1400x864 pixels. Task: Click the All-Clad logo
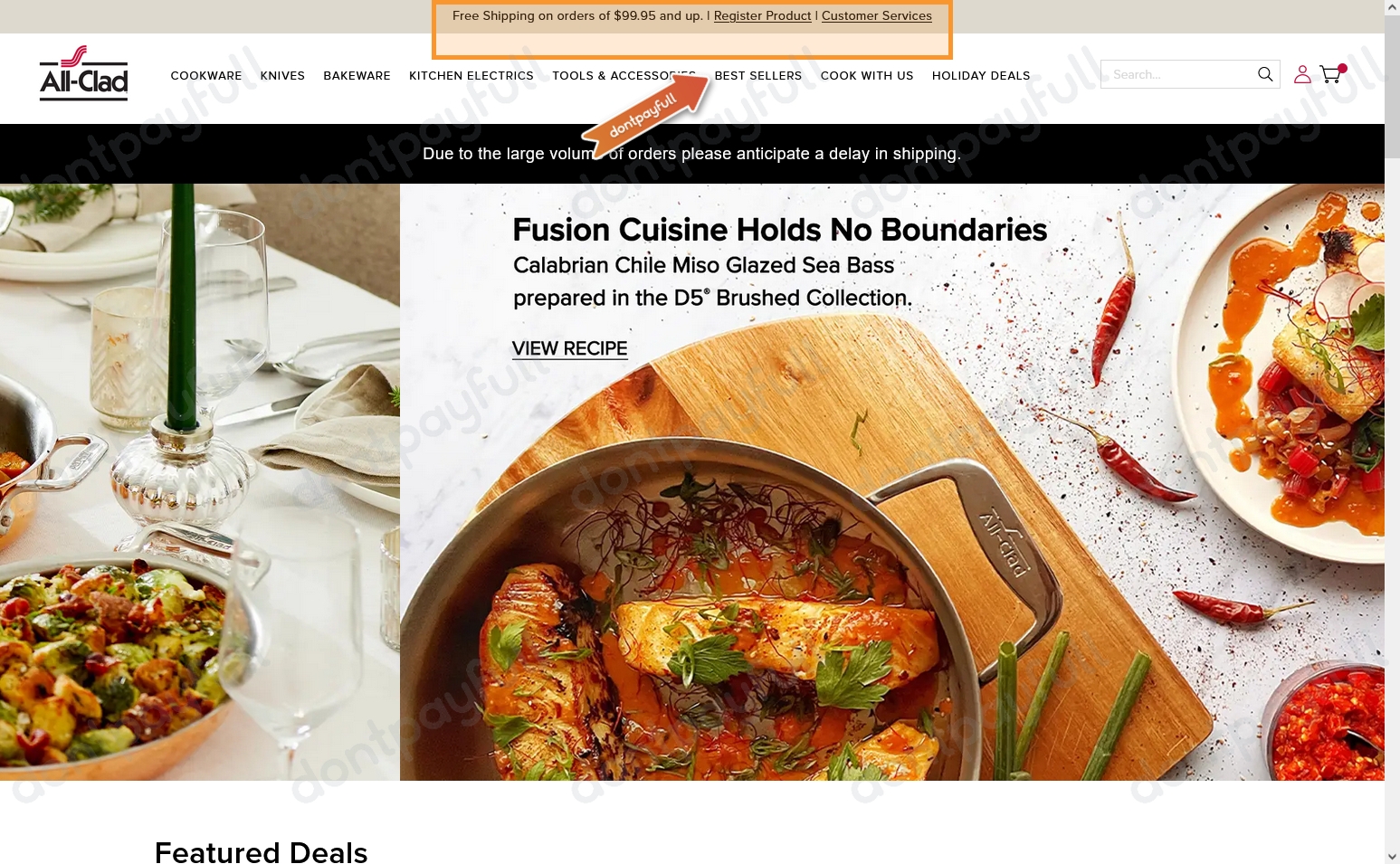[x=83, y=73]
